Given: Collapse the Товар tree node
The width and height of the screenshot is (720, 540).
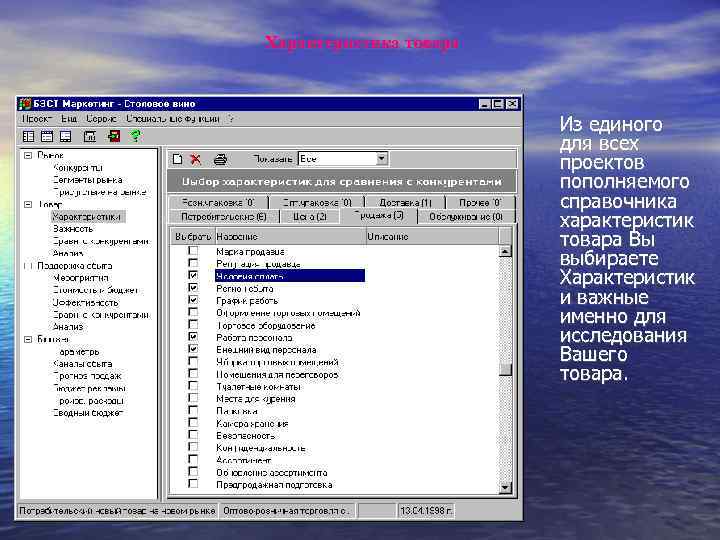Looking at the screenshot, I should coord(28,204).
